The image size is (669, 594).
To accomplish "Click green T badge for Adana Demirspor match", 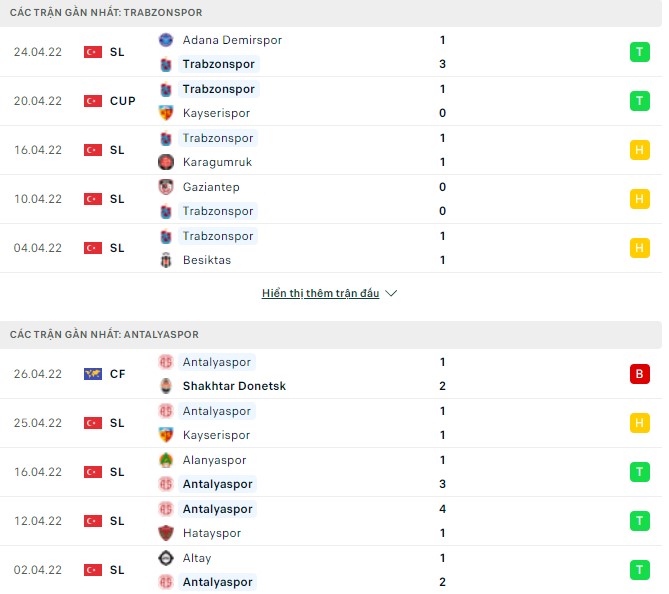I will 640,52.
